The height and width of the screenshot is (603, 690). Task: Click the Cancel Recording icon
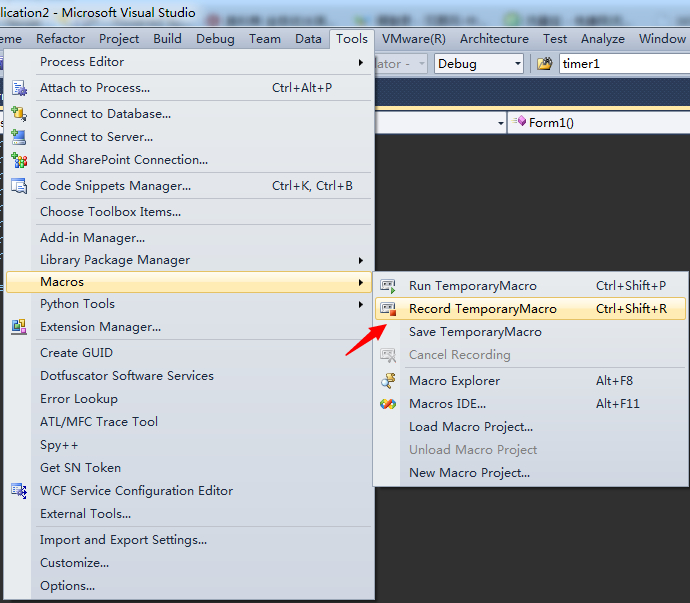tap(388, 355)
